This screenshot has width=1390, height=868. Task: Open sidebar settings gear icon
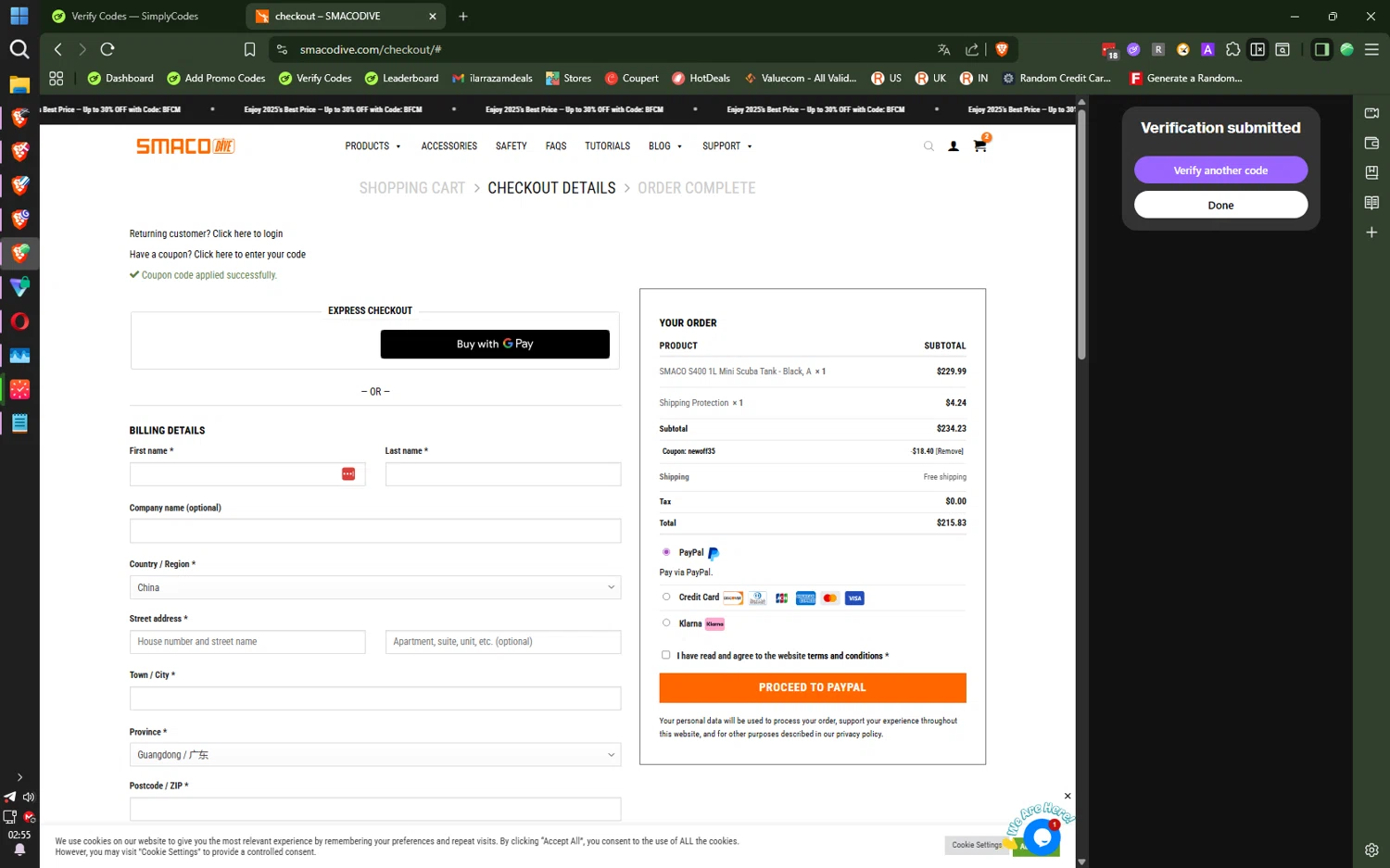(1371, 849)
